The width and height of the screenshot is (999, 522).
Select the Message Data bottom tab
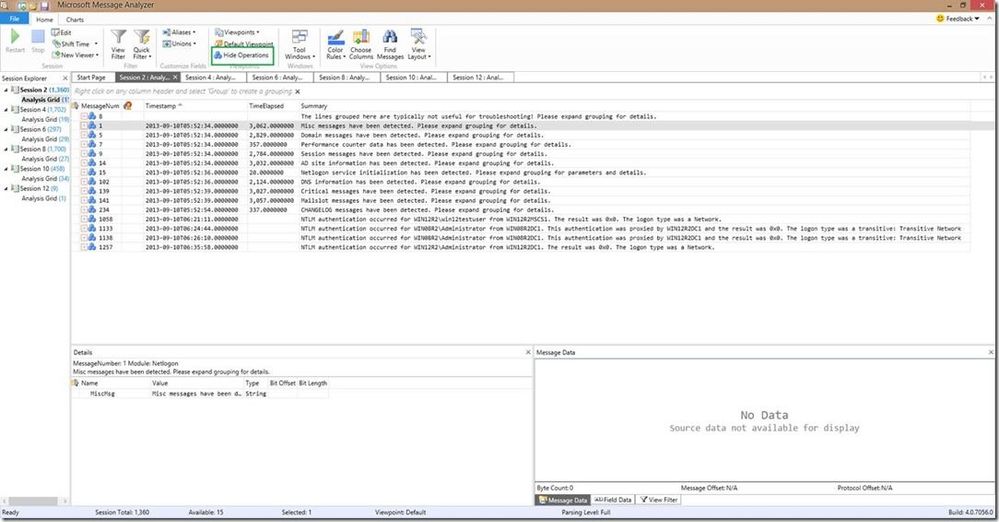[563, 500]
